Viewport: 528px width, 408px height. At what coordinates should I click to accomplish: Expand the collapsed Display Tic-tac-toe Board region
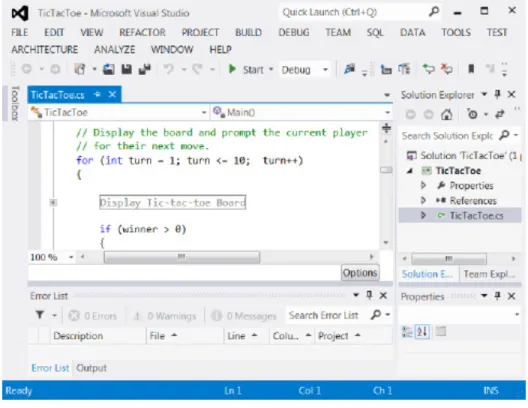53,203
